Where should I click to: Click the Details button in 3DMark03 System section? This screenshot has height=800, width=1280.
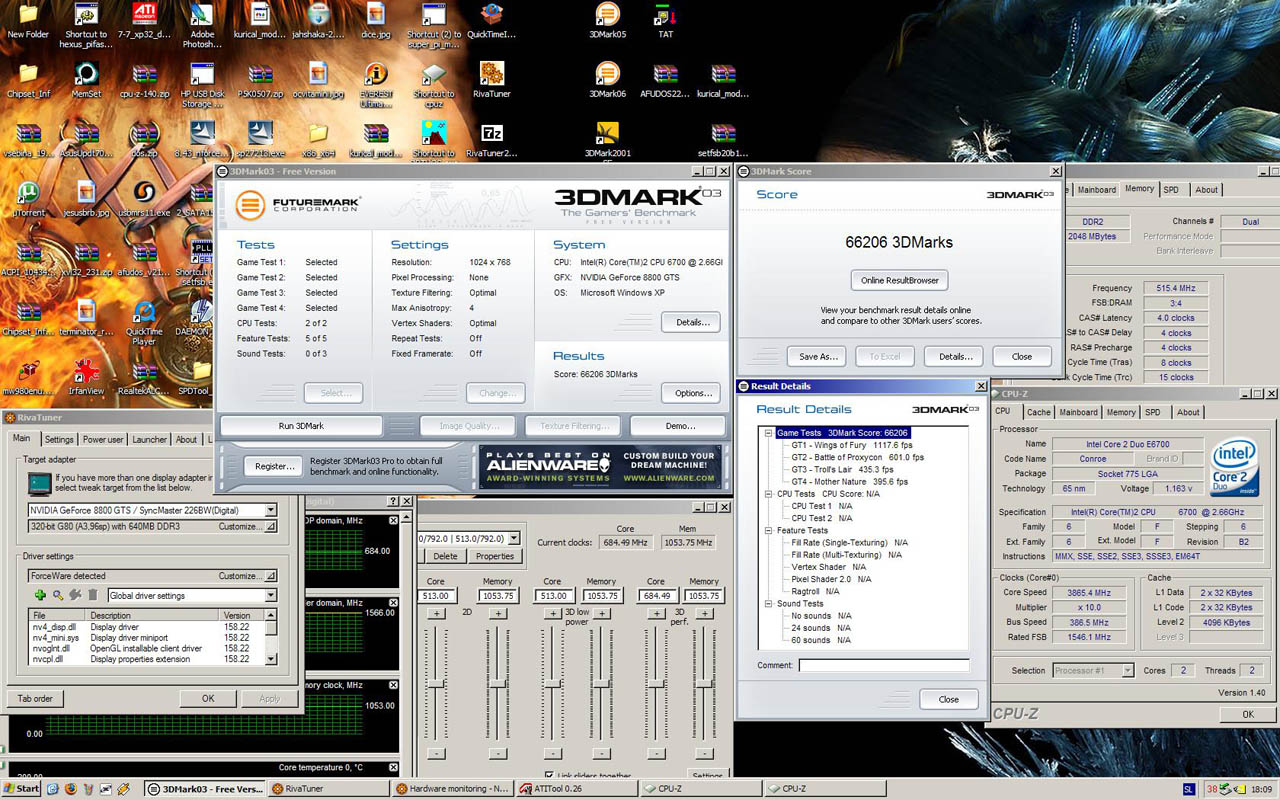click(x=690, y=322)
